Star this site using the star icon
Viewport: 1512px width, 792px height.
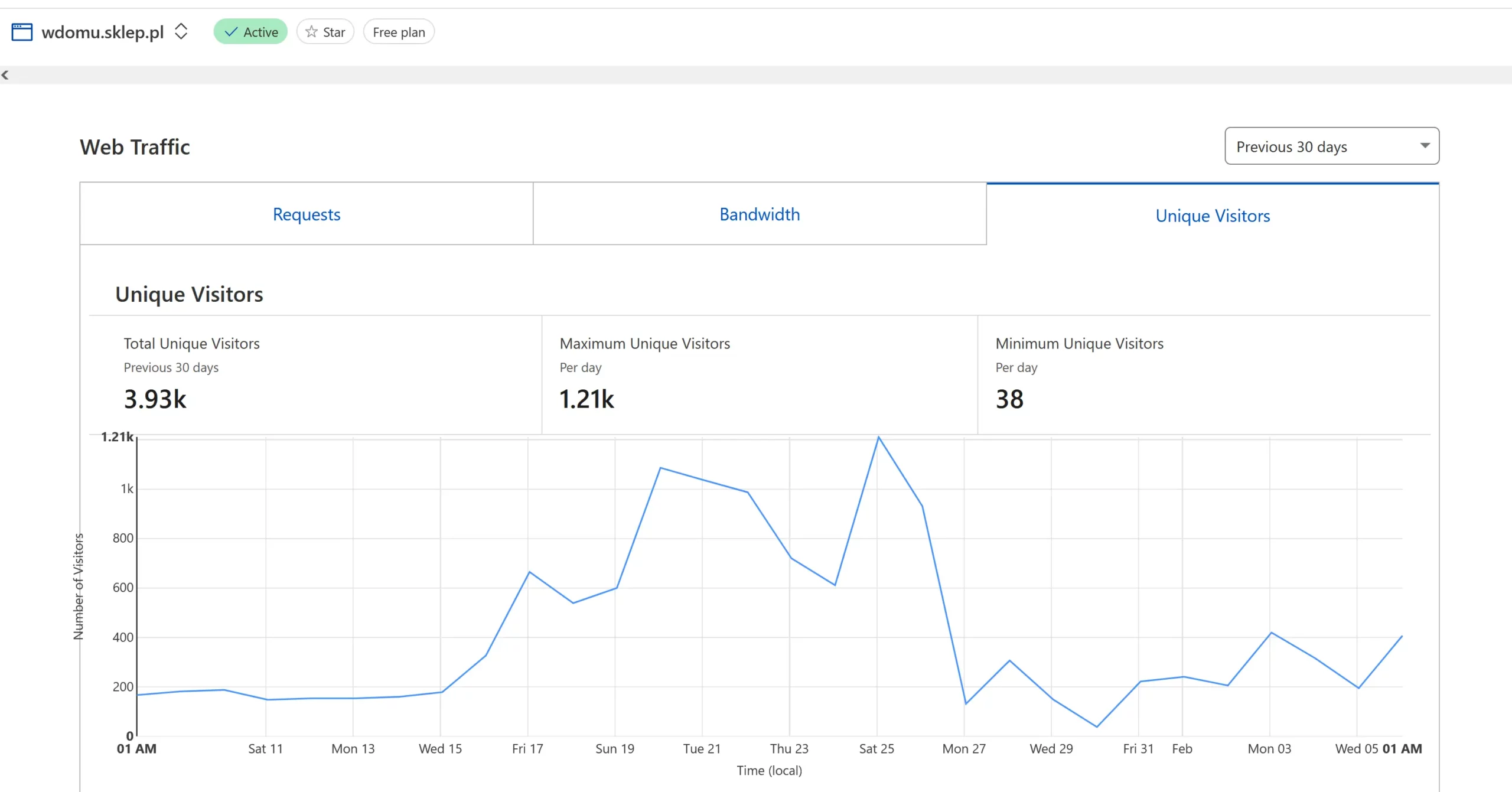click(x=312, y=32)
